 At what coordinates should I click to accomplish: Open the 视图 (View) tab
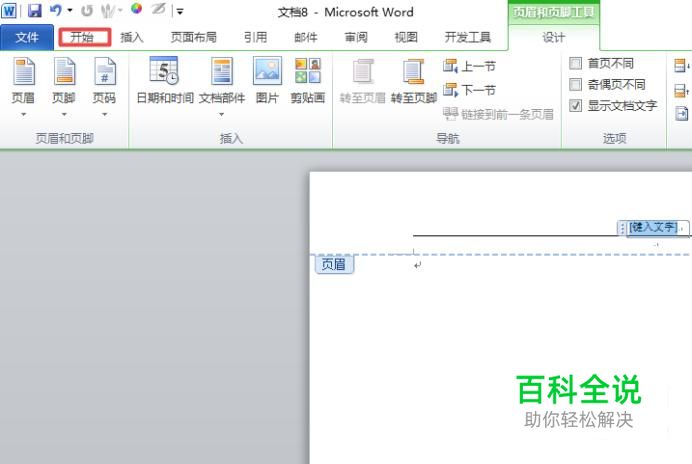(406, 38)
